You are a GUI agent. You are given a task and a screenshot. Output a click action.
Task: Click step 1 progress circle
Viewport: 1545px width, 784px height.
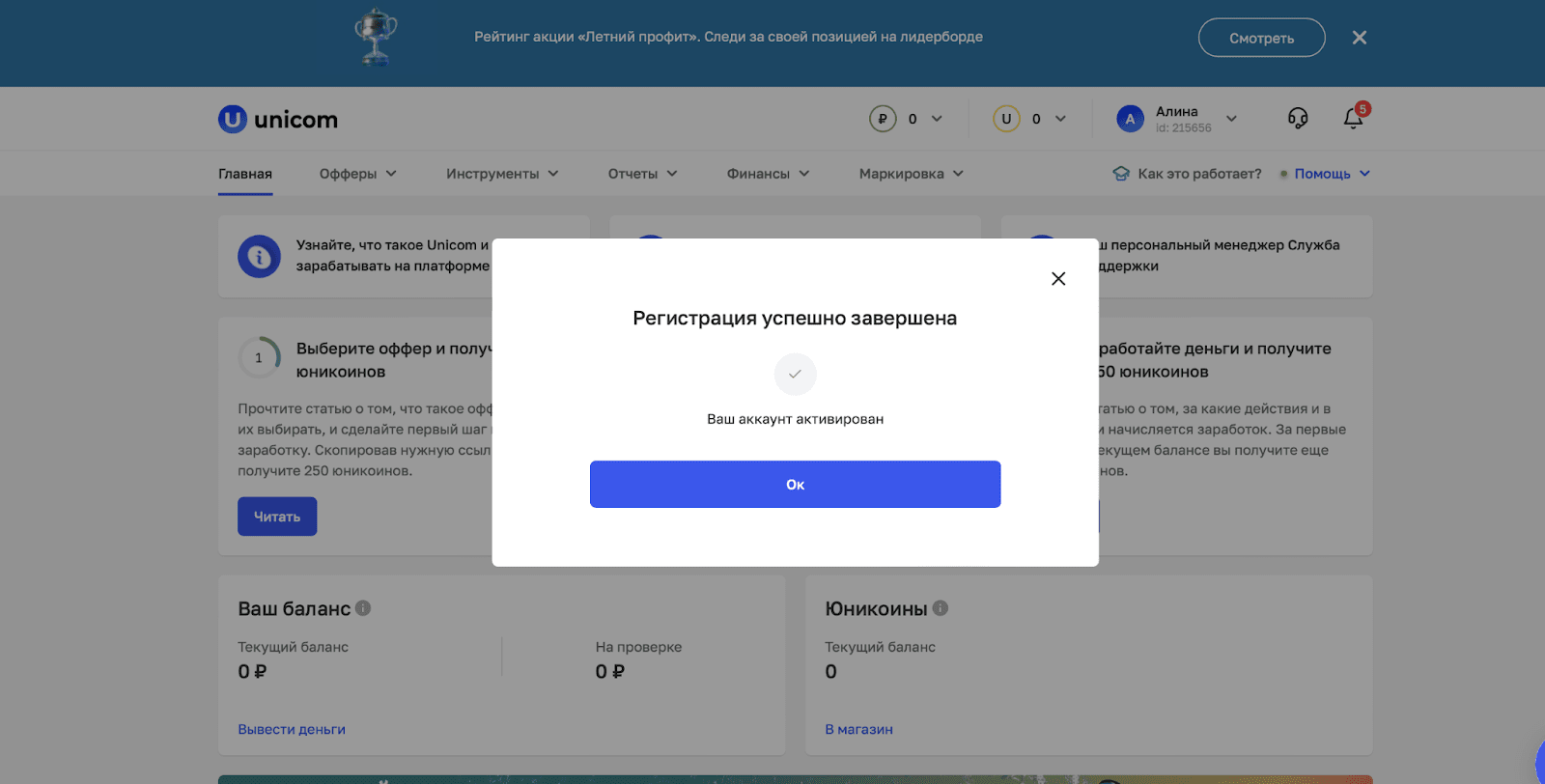click(x=259, y=358)
